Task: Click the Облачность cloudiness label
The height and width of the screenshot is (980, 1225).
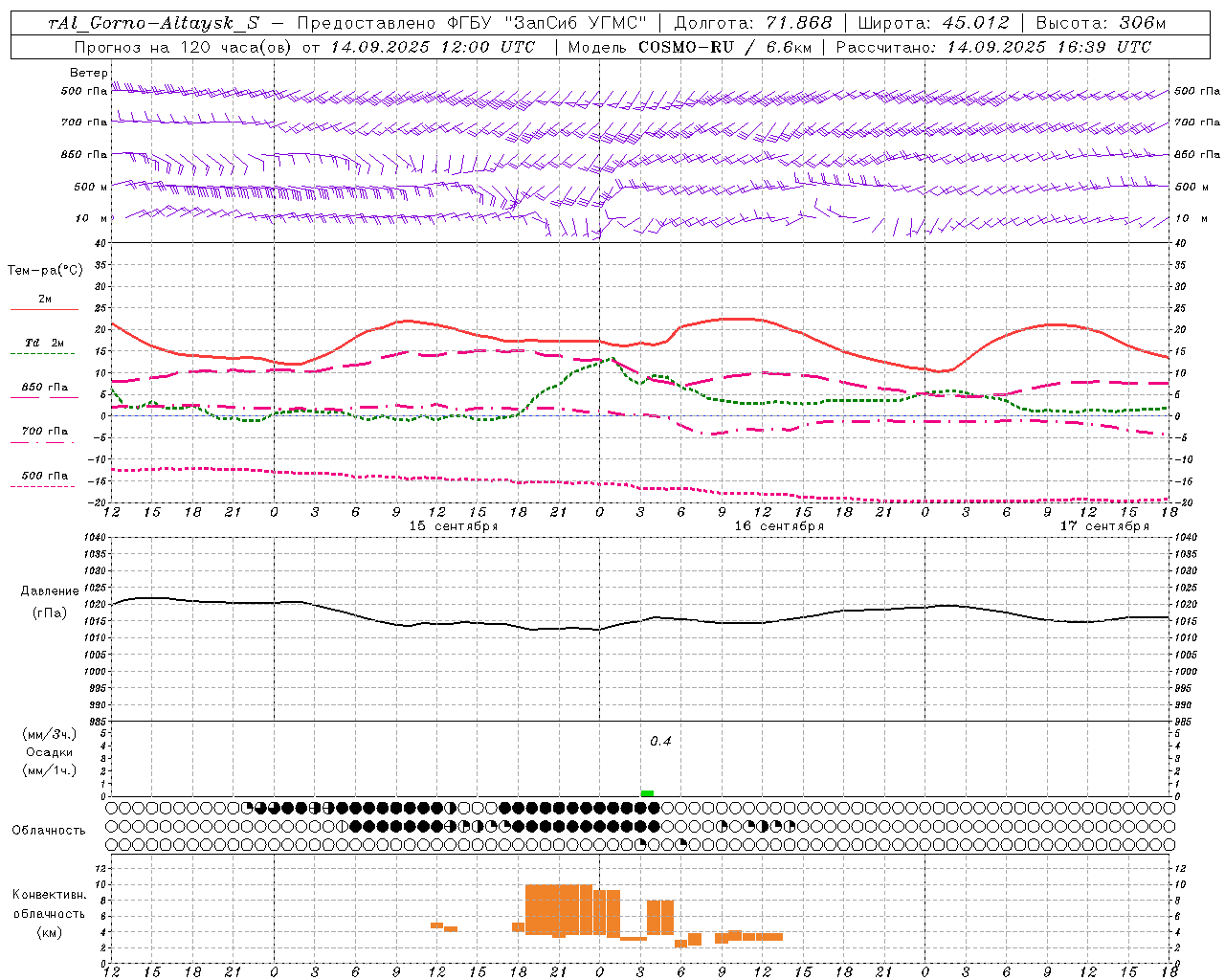Action: [x=49, y=831]
